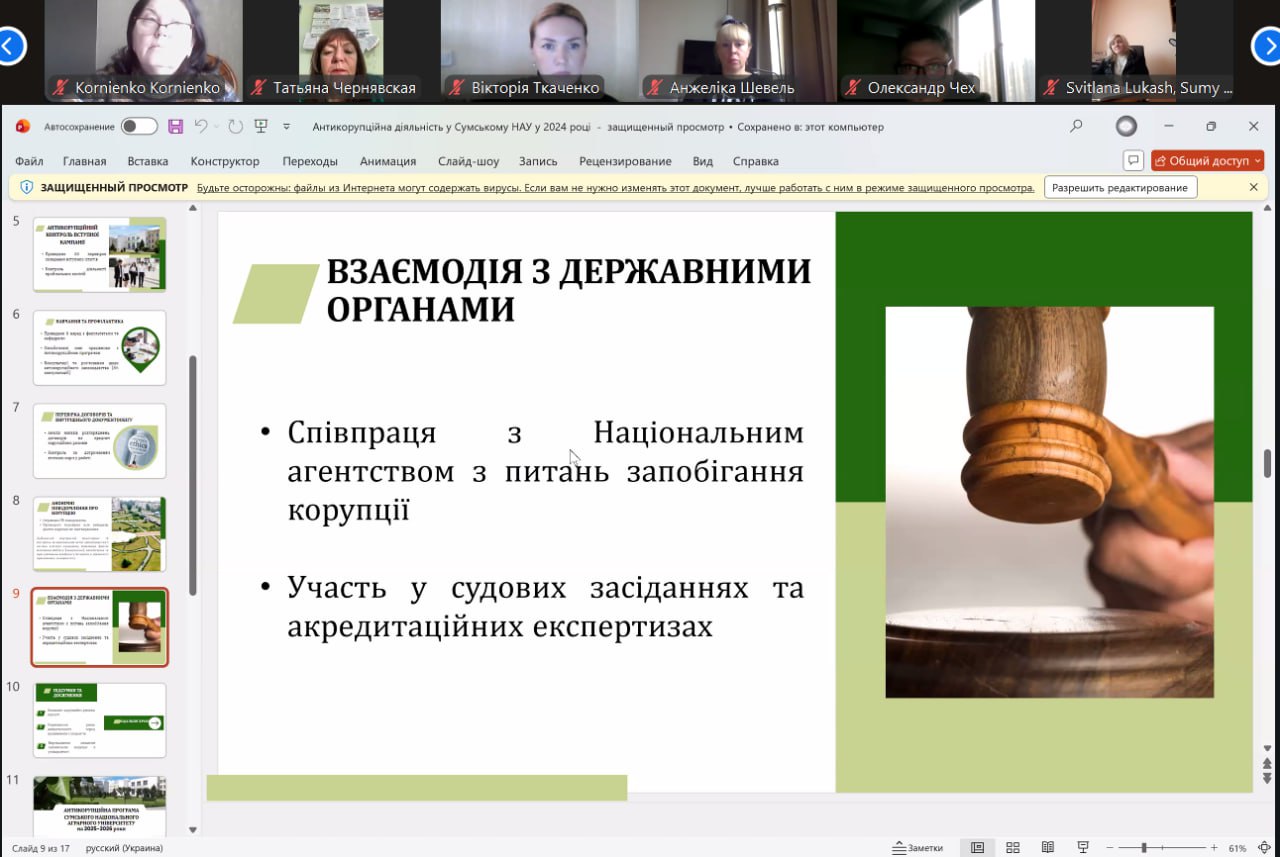1280x857 pixels.
Task: Toggle the Автосохранение switch
Action: [x=139, y=127]
